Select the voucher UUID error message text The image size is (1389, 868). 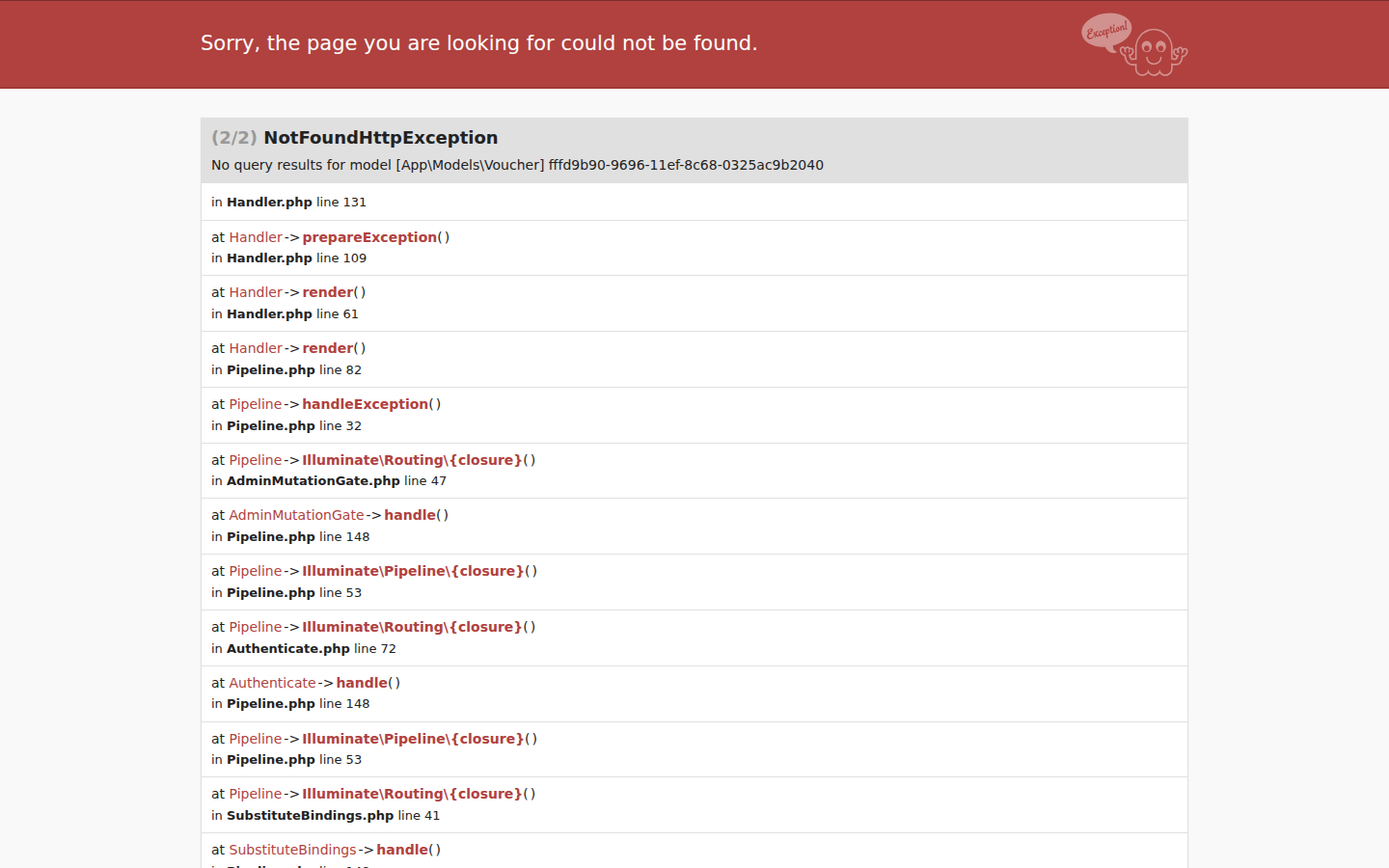tap(517, 165)
